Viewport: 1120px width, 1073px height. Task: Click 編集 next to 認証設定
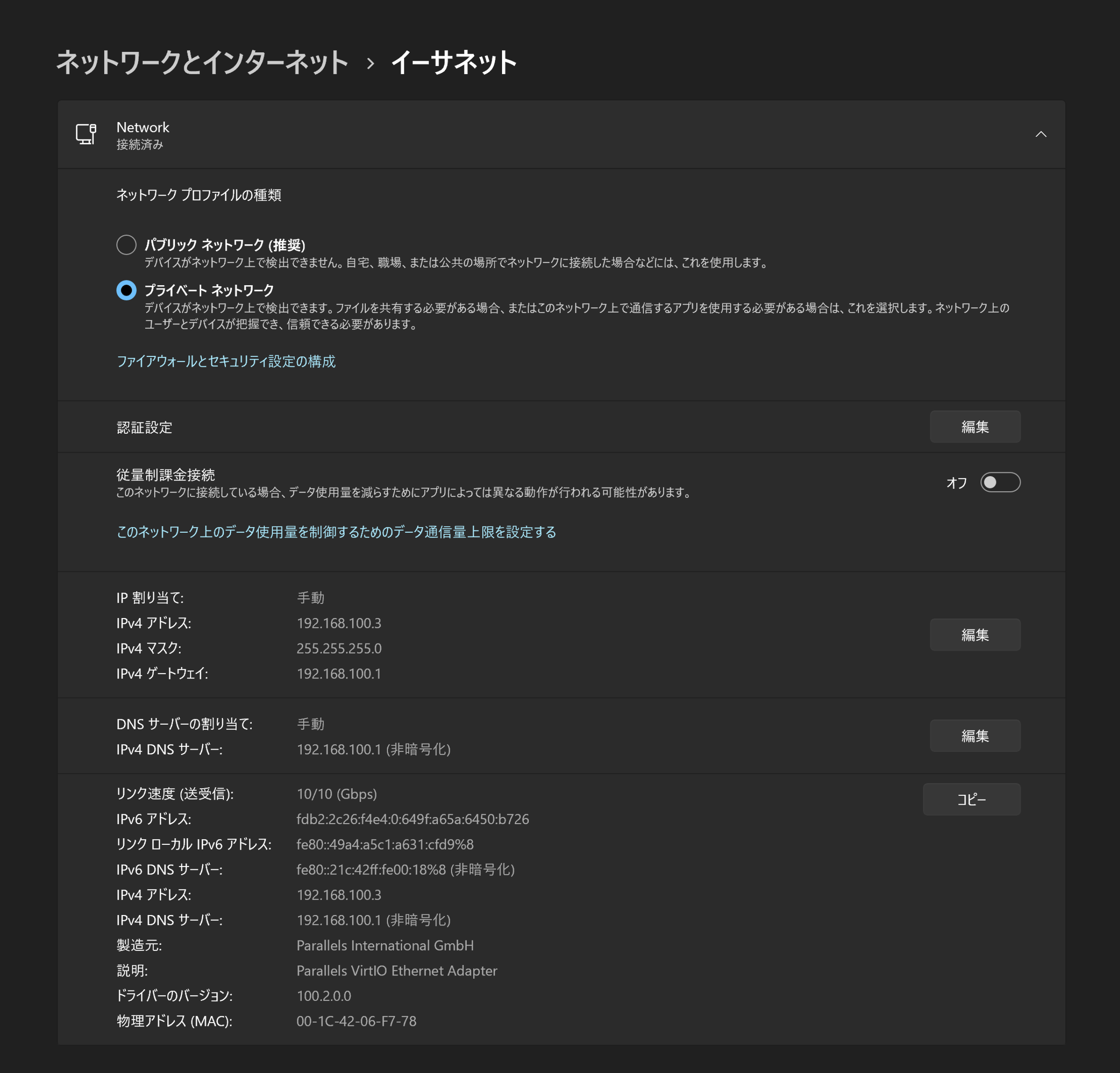point(975,426)
